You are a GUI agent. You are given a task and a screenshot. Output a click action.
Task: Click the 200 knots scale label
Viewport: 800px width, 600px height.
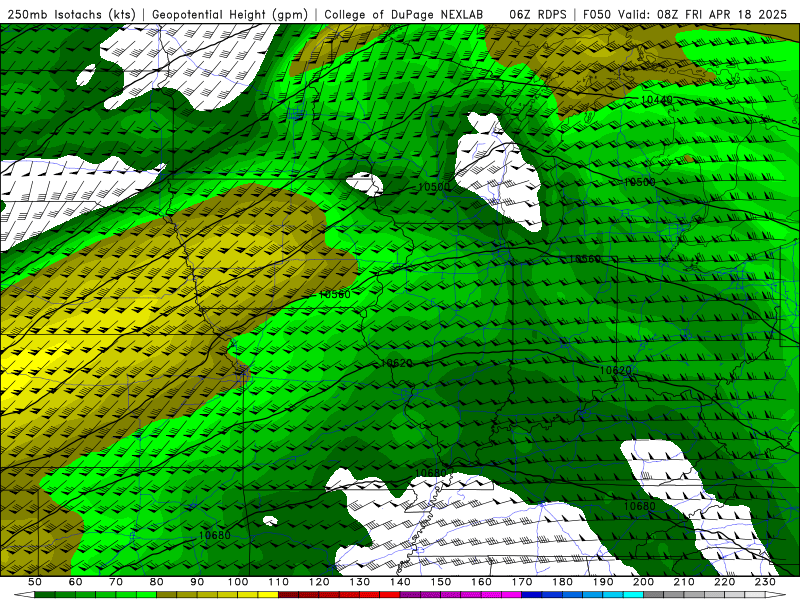coord(643,582)
